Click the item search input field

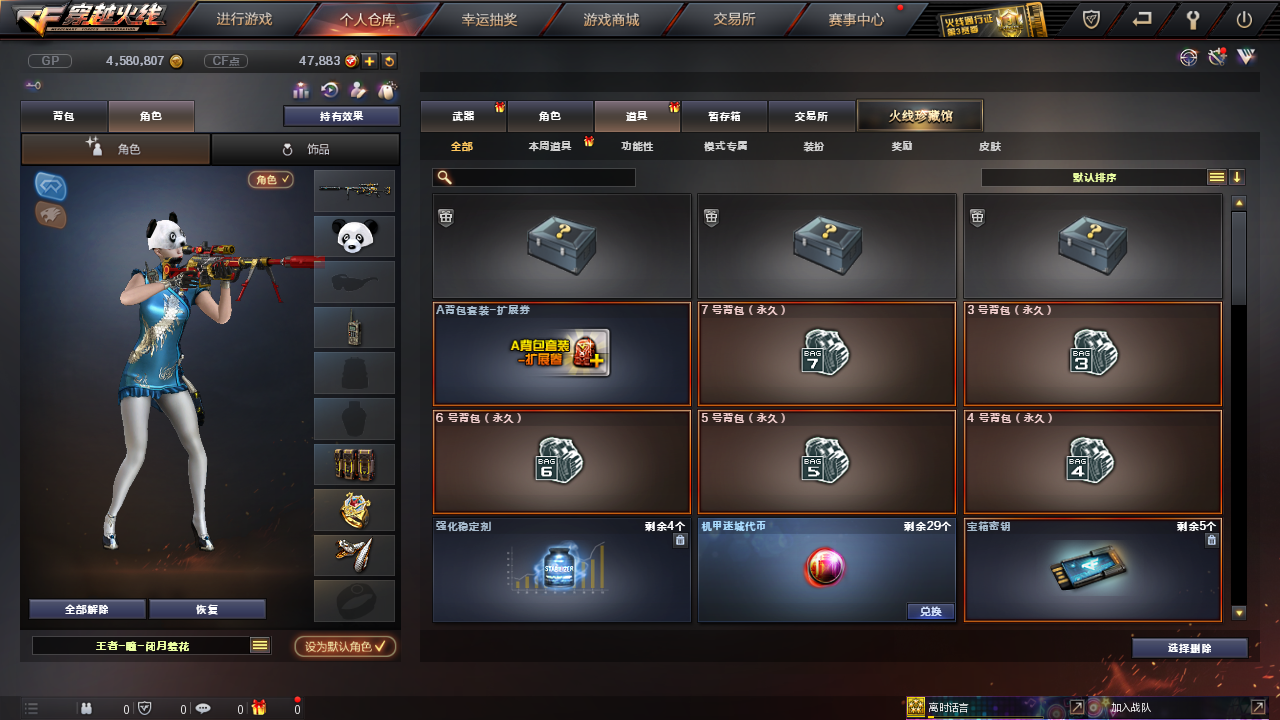coord(534,177)
